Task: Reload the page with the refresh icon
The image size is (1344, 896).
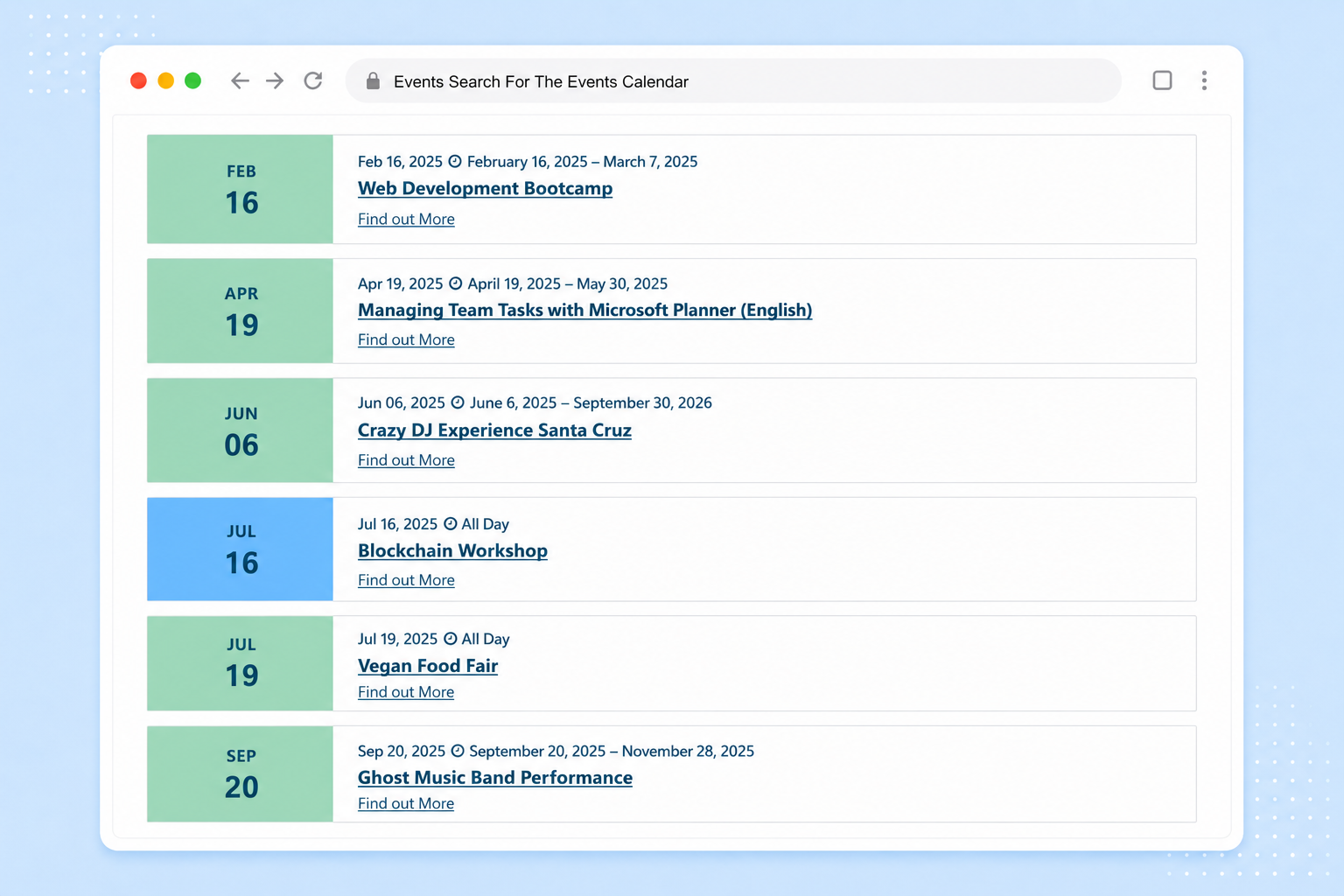Action: point(313,81)
